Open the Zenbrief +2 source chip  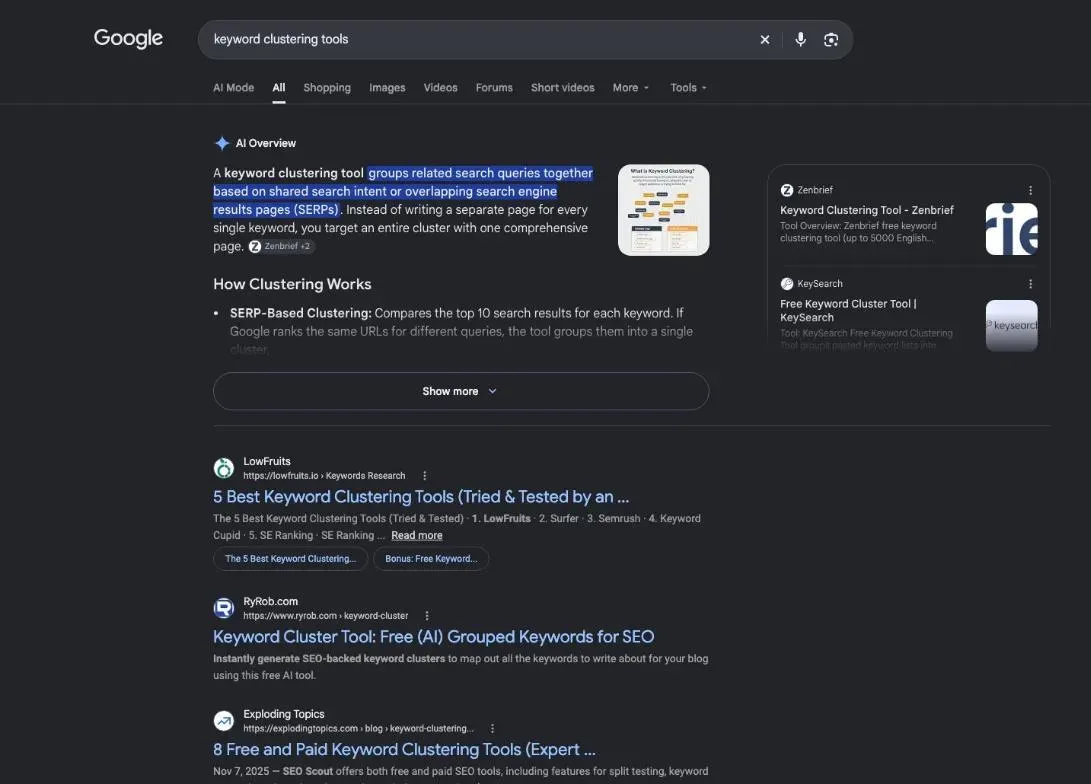[x=281, y=246]
